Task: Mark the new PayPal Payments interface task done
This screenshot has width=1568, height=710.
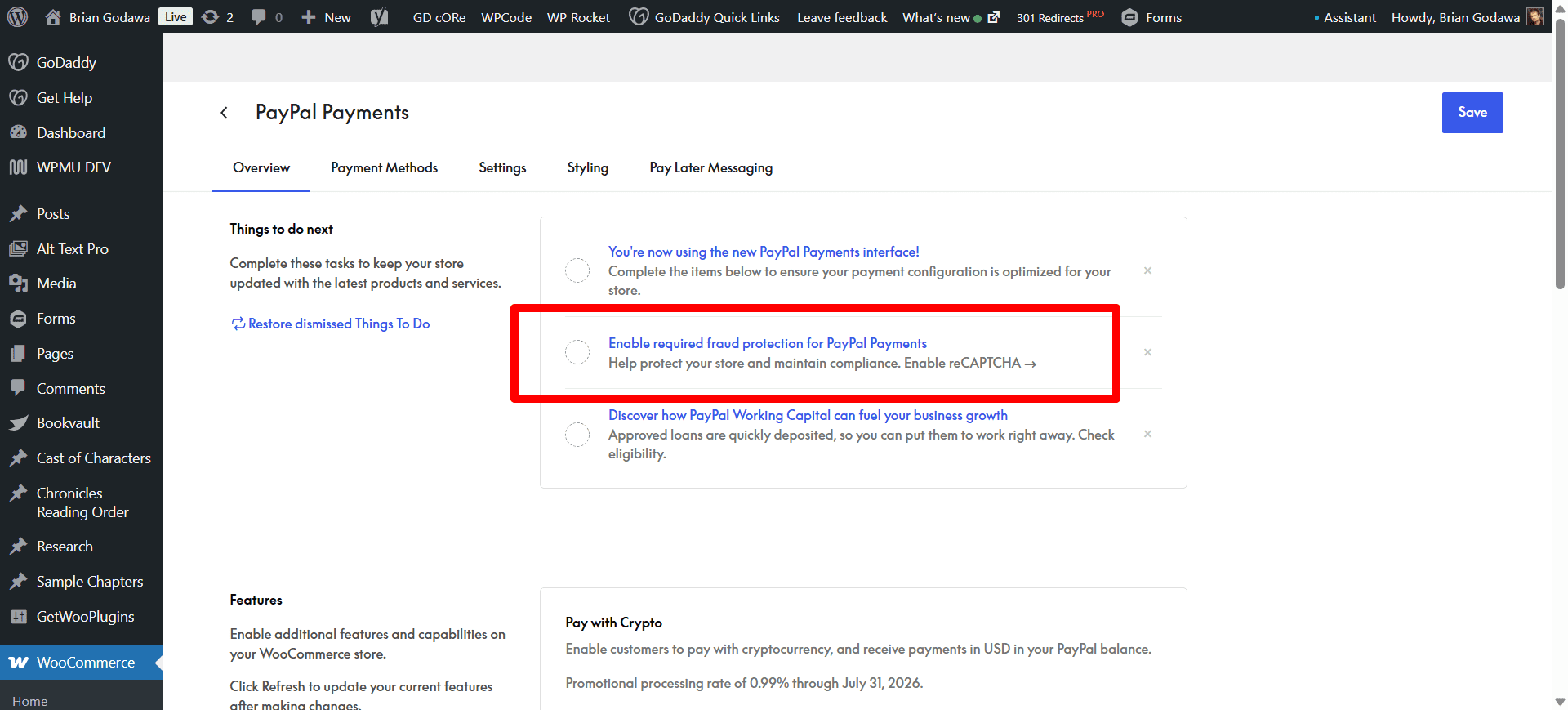Action: [577, 270]
